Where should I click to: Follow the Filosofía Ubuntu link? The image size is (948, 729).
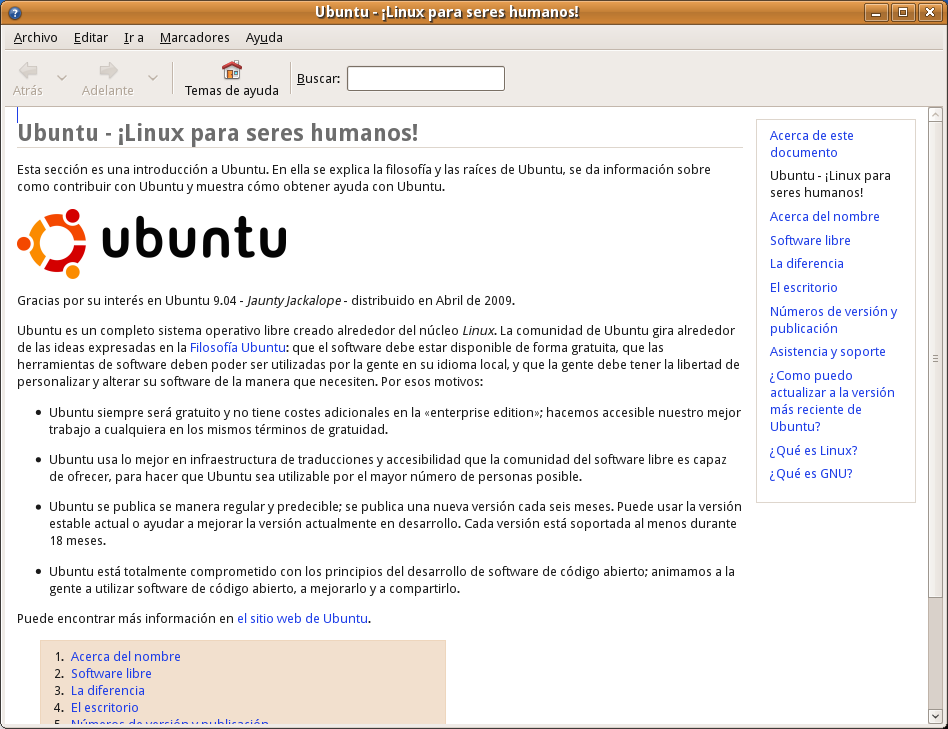tap(238, 348)
